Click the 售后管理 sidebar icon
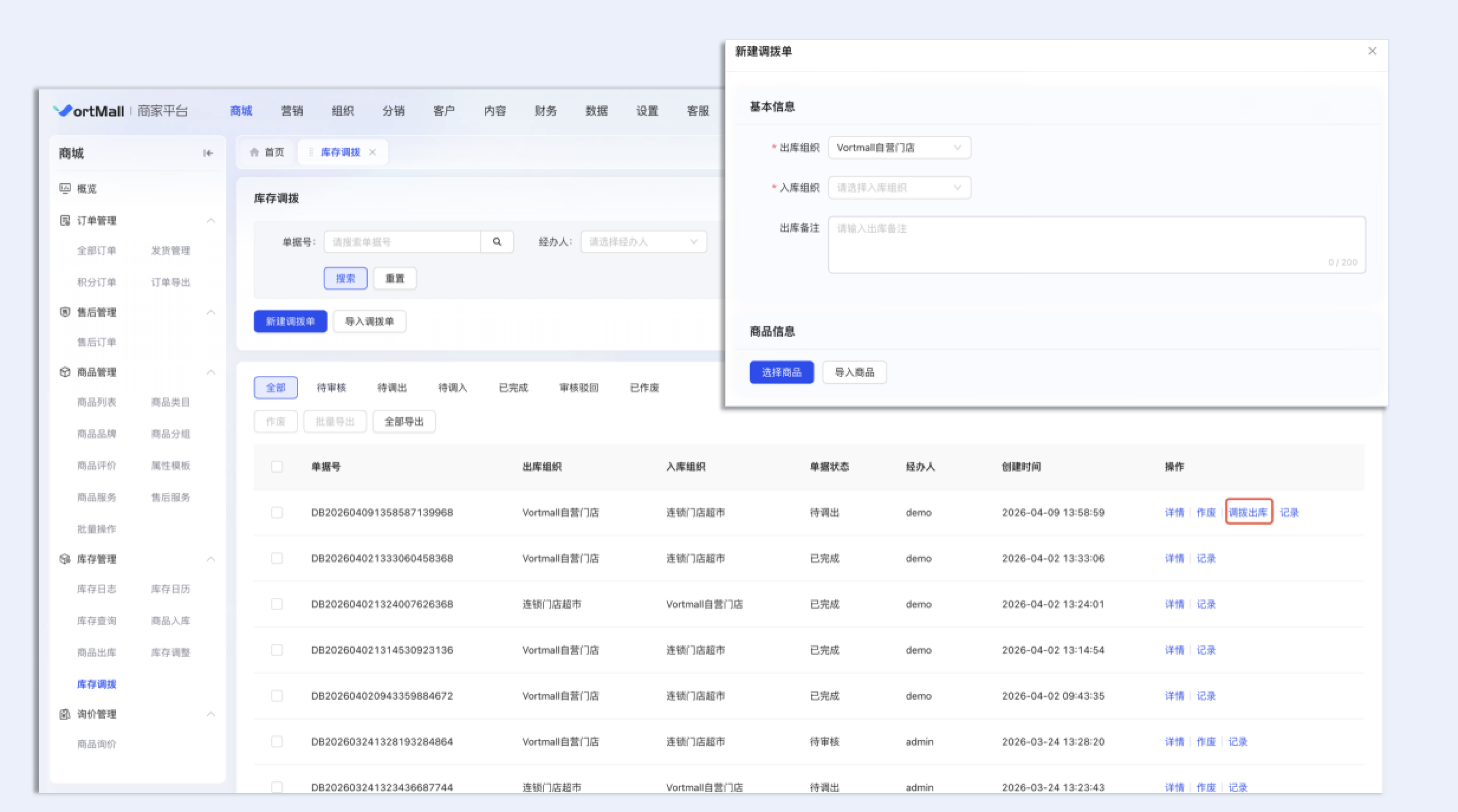Image resolution: width=1458 pixels, height=812 pixels. (65, 312)
